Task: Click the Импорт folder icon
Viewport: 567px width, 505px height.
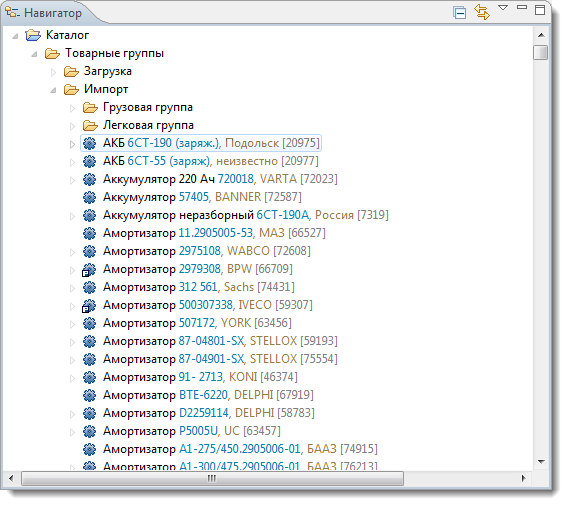Action: (x=71, y=89)
